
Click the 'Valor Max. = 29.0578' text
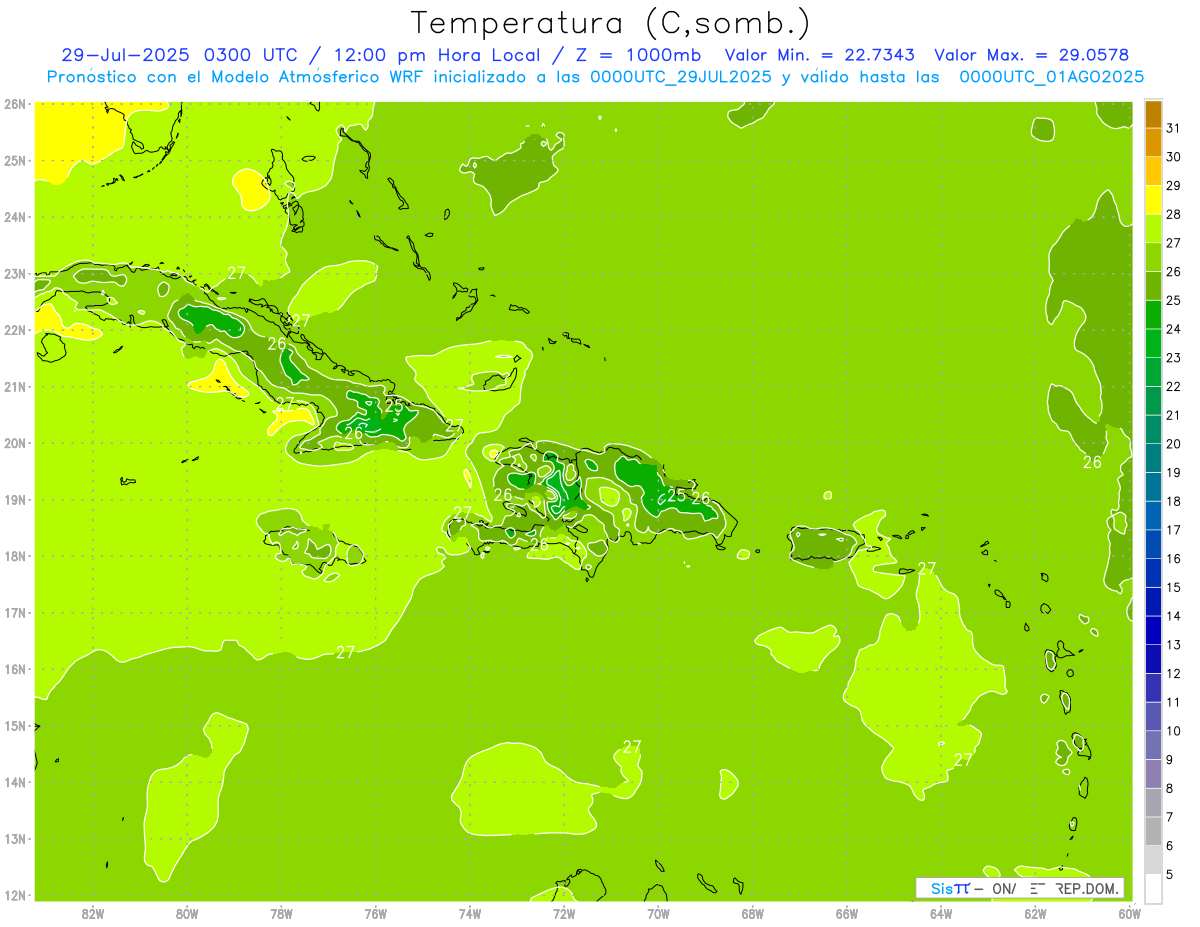click(1032, 54)
